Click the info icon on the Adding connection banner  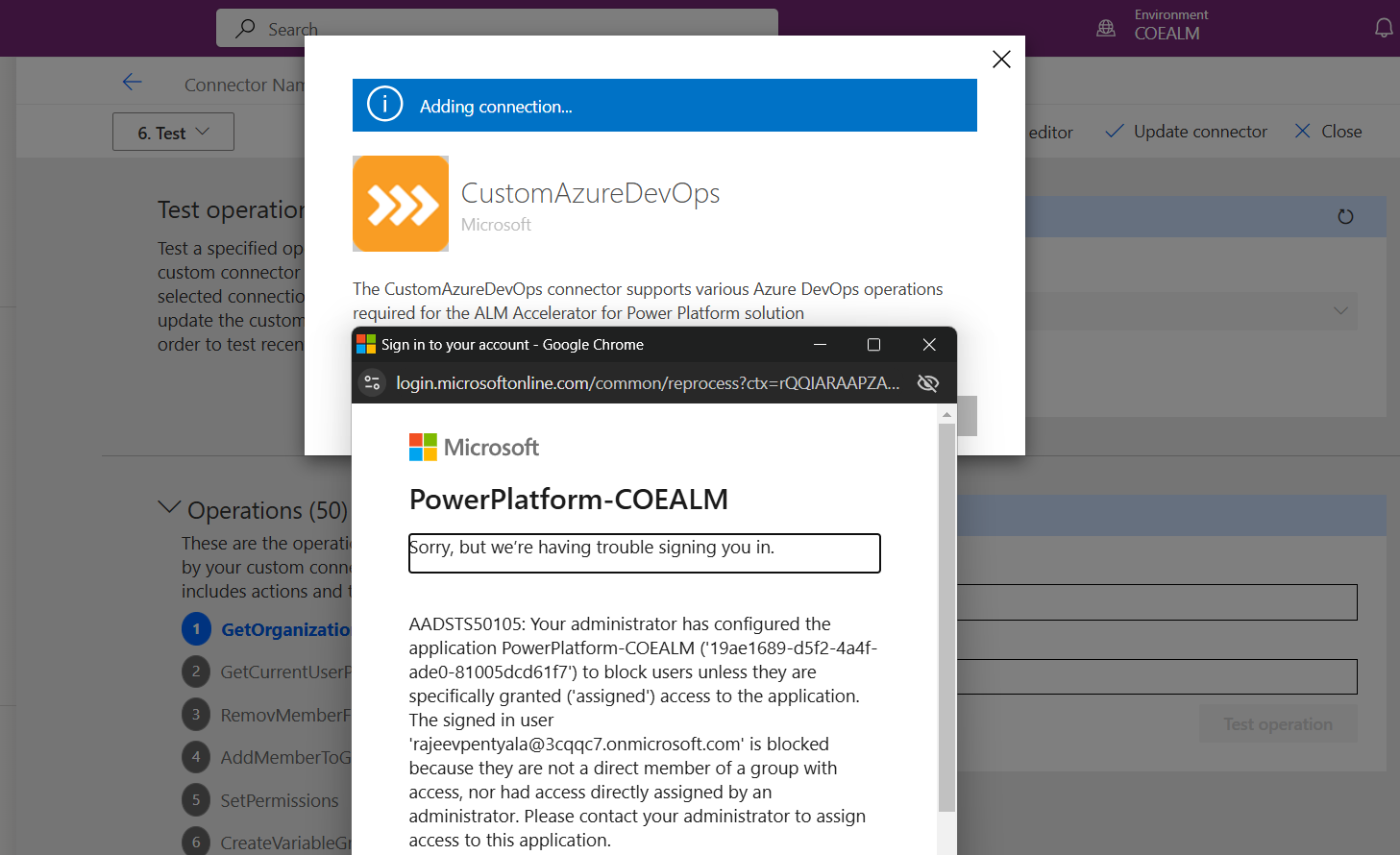[x=384, y=105]
